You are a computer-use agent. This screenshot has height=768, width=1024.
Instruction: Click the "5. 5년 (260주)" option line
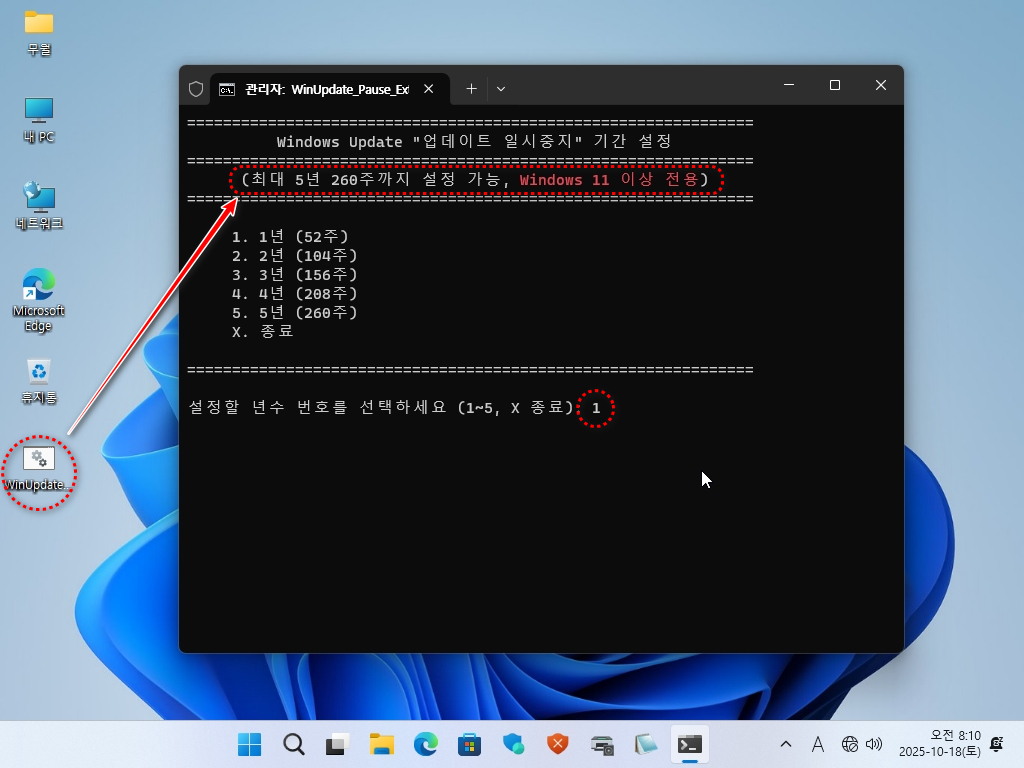[x=295, y=312]
